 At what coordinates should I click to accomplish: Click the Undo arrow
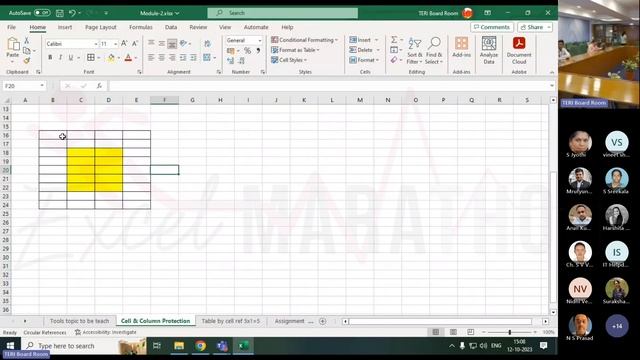point(72,13)
